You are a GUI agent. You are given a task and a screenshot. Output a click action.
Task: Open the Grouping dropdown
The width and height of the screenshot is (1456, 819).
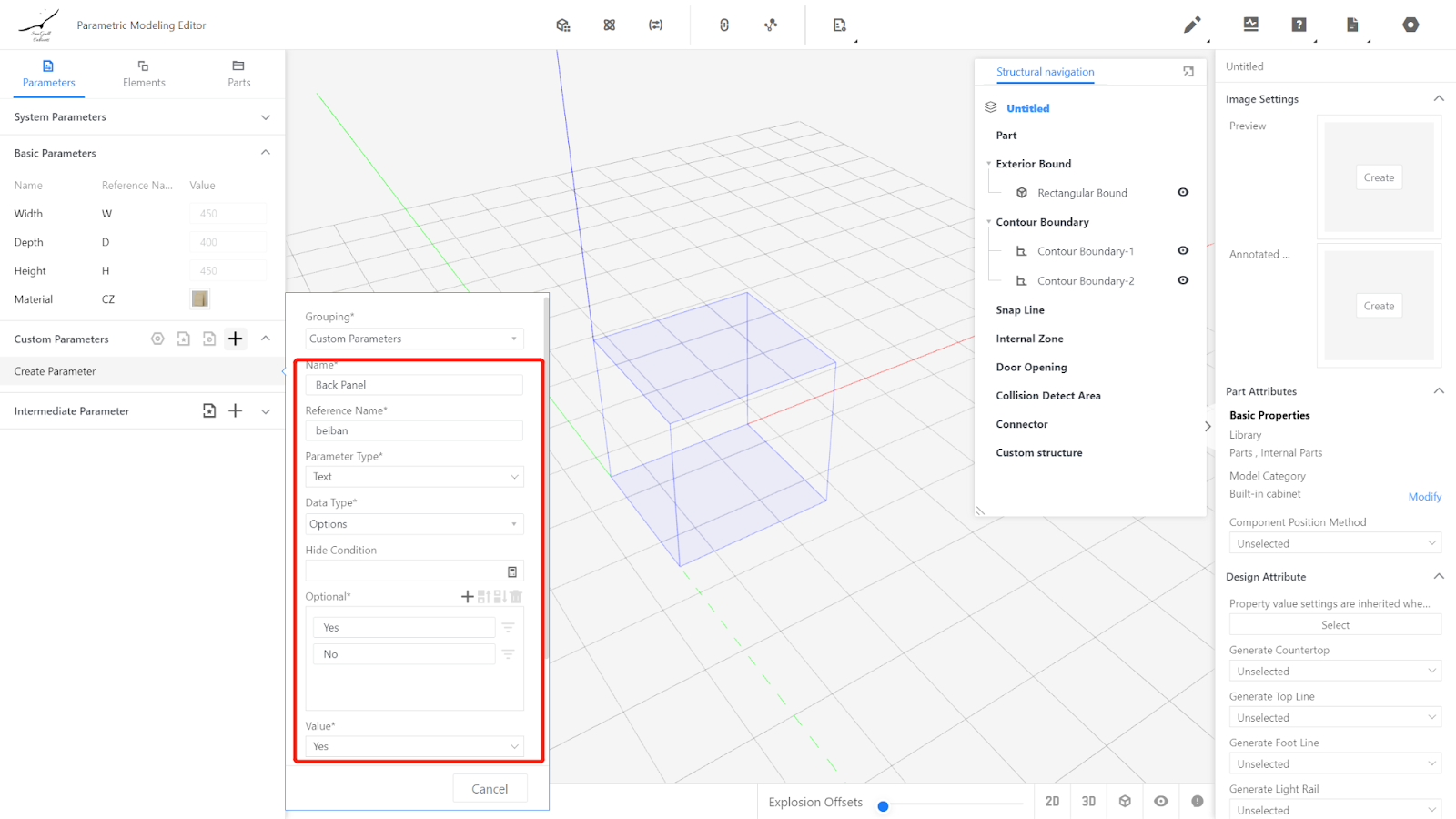tap(414, 339)
